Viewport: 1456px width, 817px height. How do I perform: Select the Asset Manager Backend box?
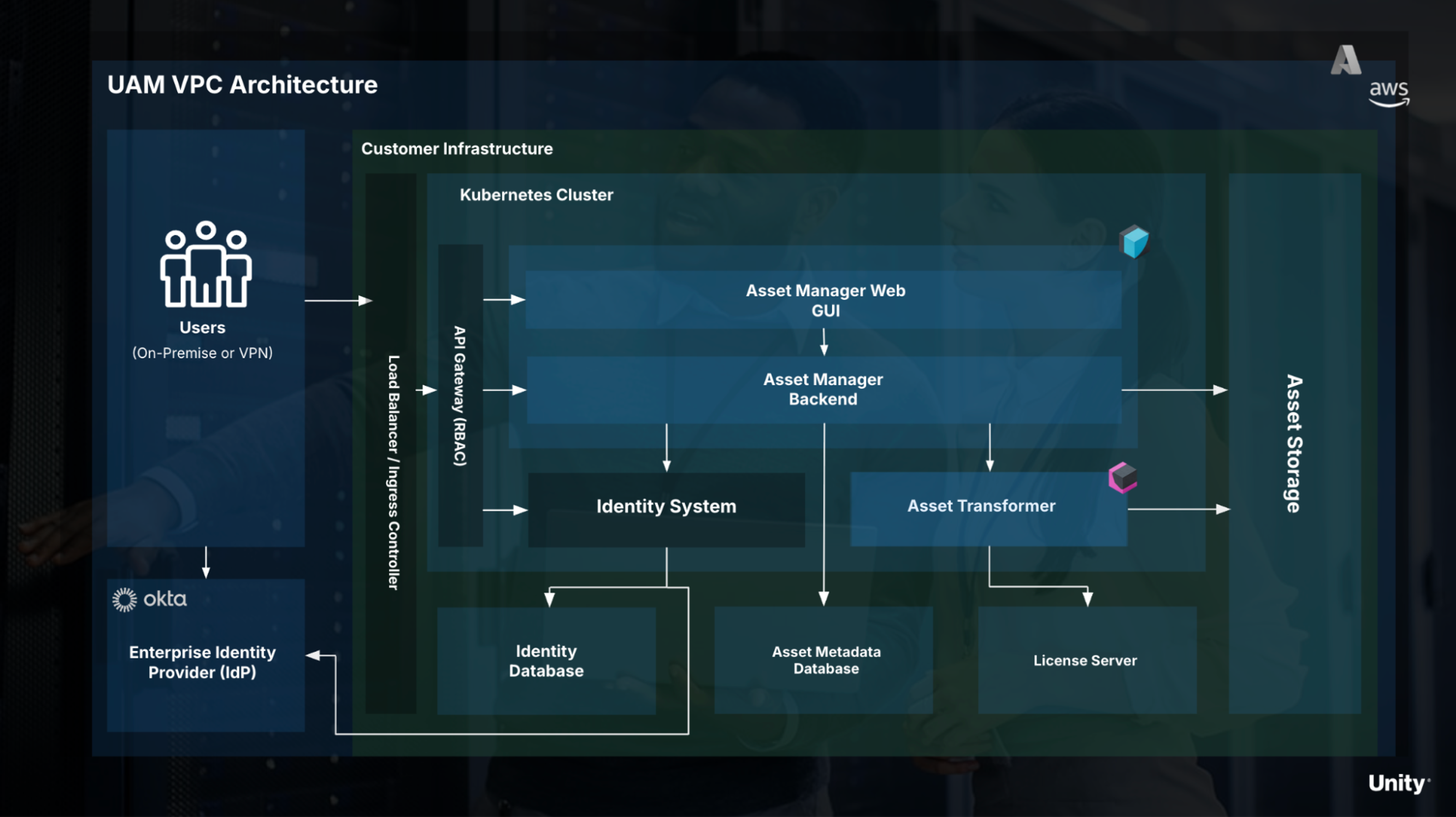(x=824, y=389)
